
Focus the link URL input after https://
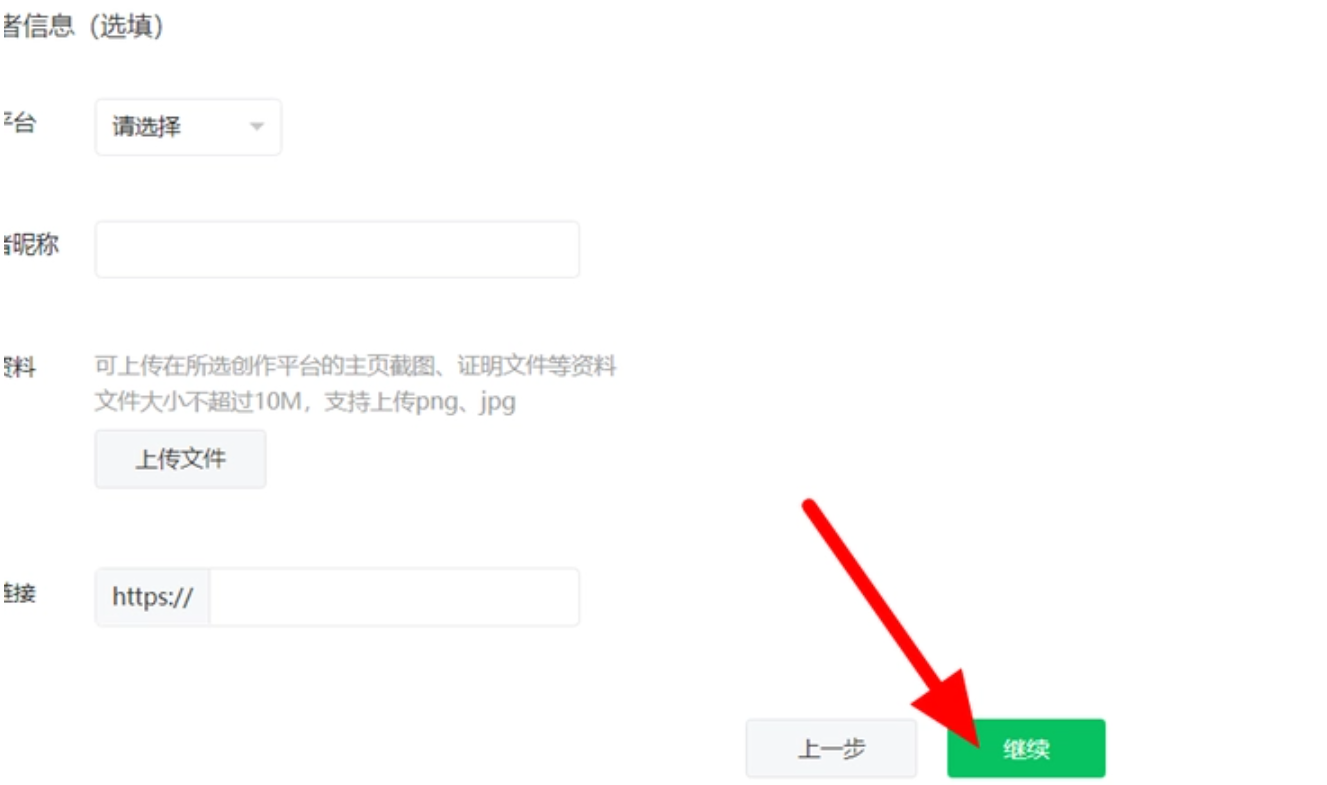(x=394, y=597)
